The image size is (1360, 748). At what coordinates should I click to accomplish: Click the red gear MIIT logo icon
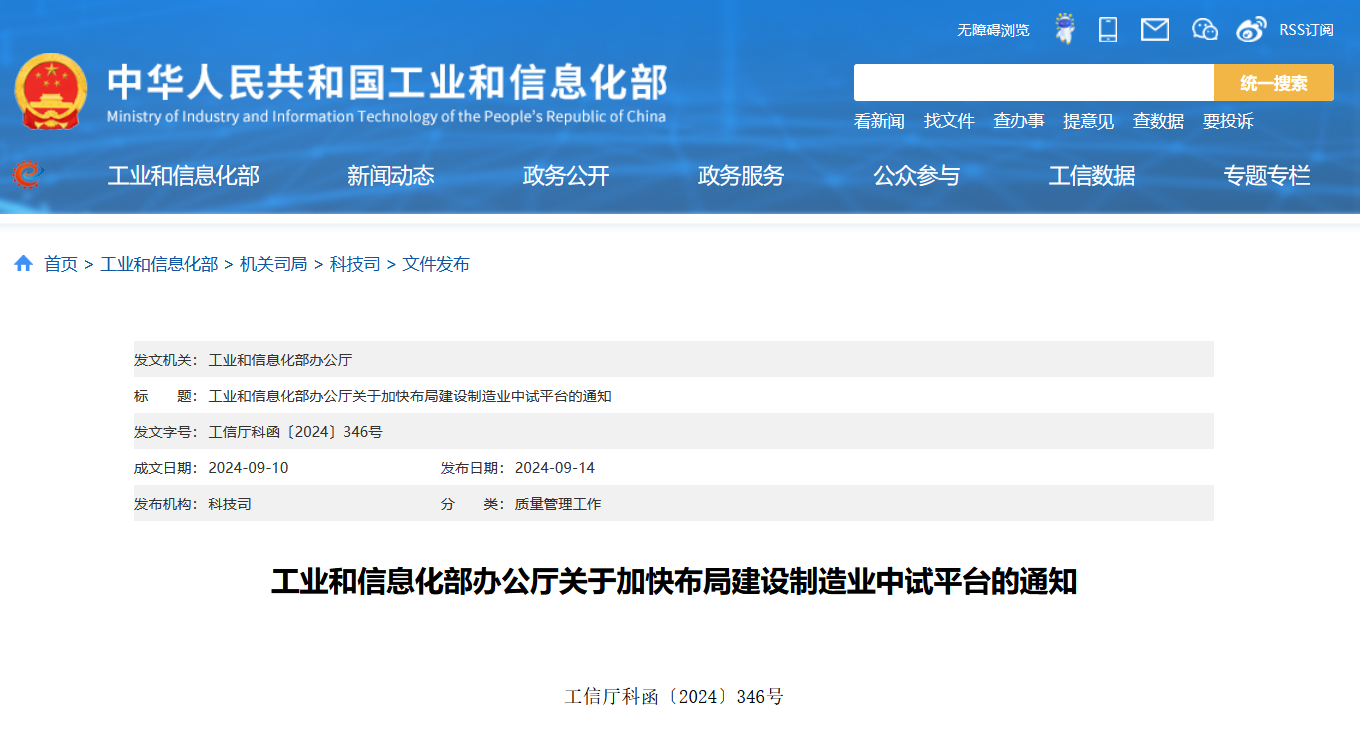pyautogui.click(x=27, y=175)
